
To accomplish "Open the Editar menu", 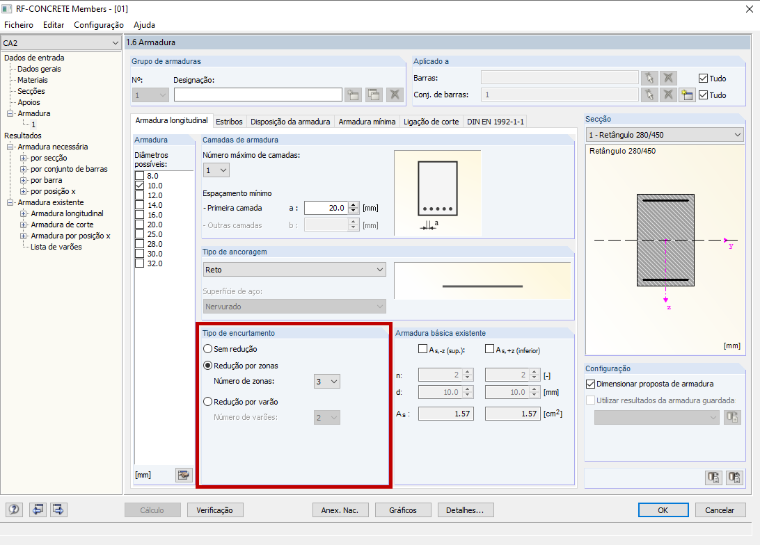I will coord(53,25).
